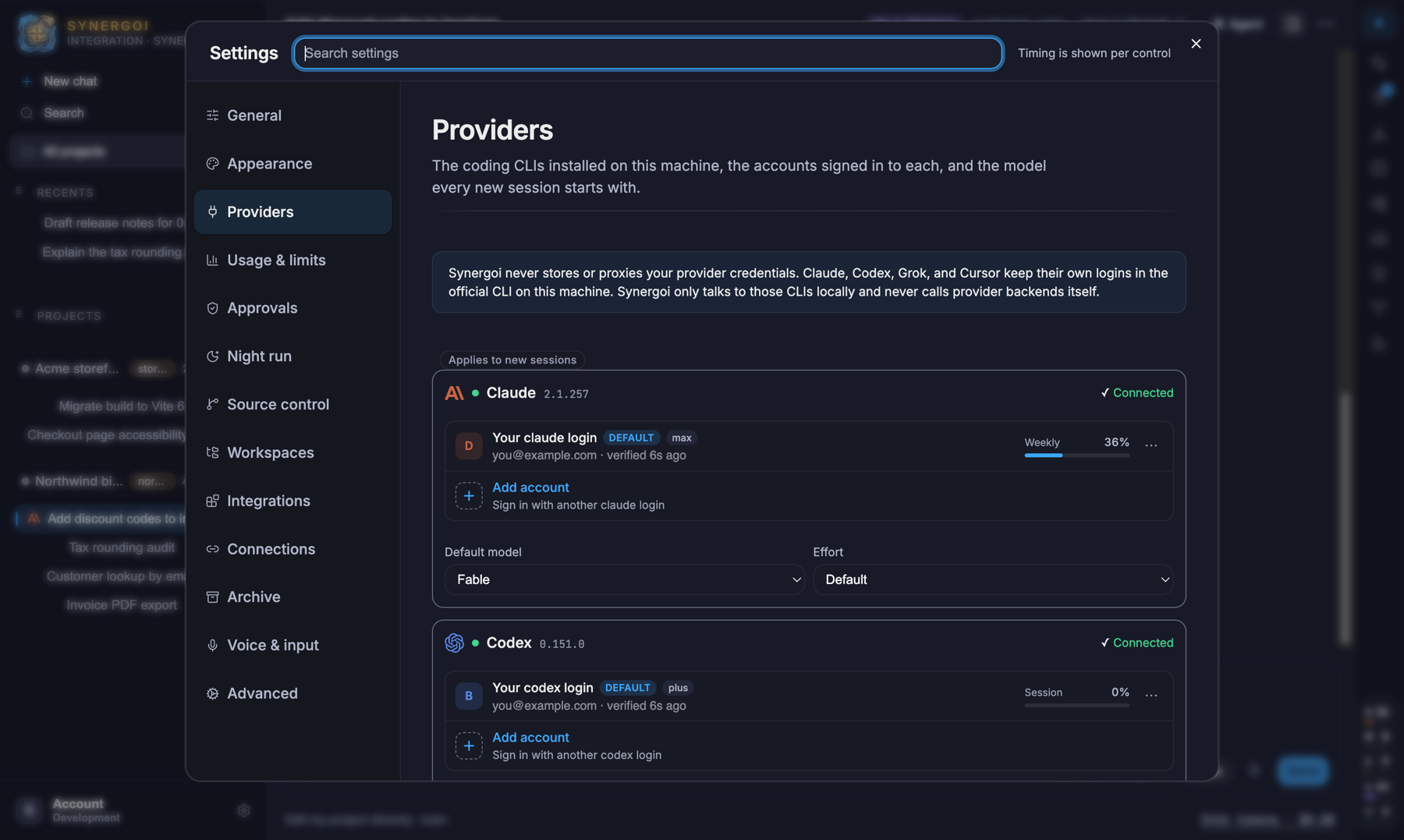The width and height of the screenshot is (1404, 840).
Task: Open the Integrations settings section
Action: 292,502
